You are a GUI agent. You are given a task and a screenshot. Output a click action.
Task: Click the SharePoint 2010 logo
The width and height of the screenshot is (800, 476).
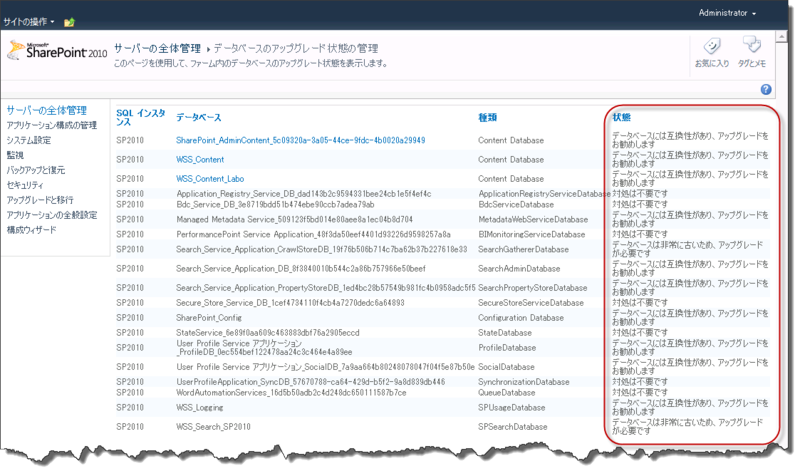[57, 52]
